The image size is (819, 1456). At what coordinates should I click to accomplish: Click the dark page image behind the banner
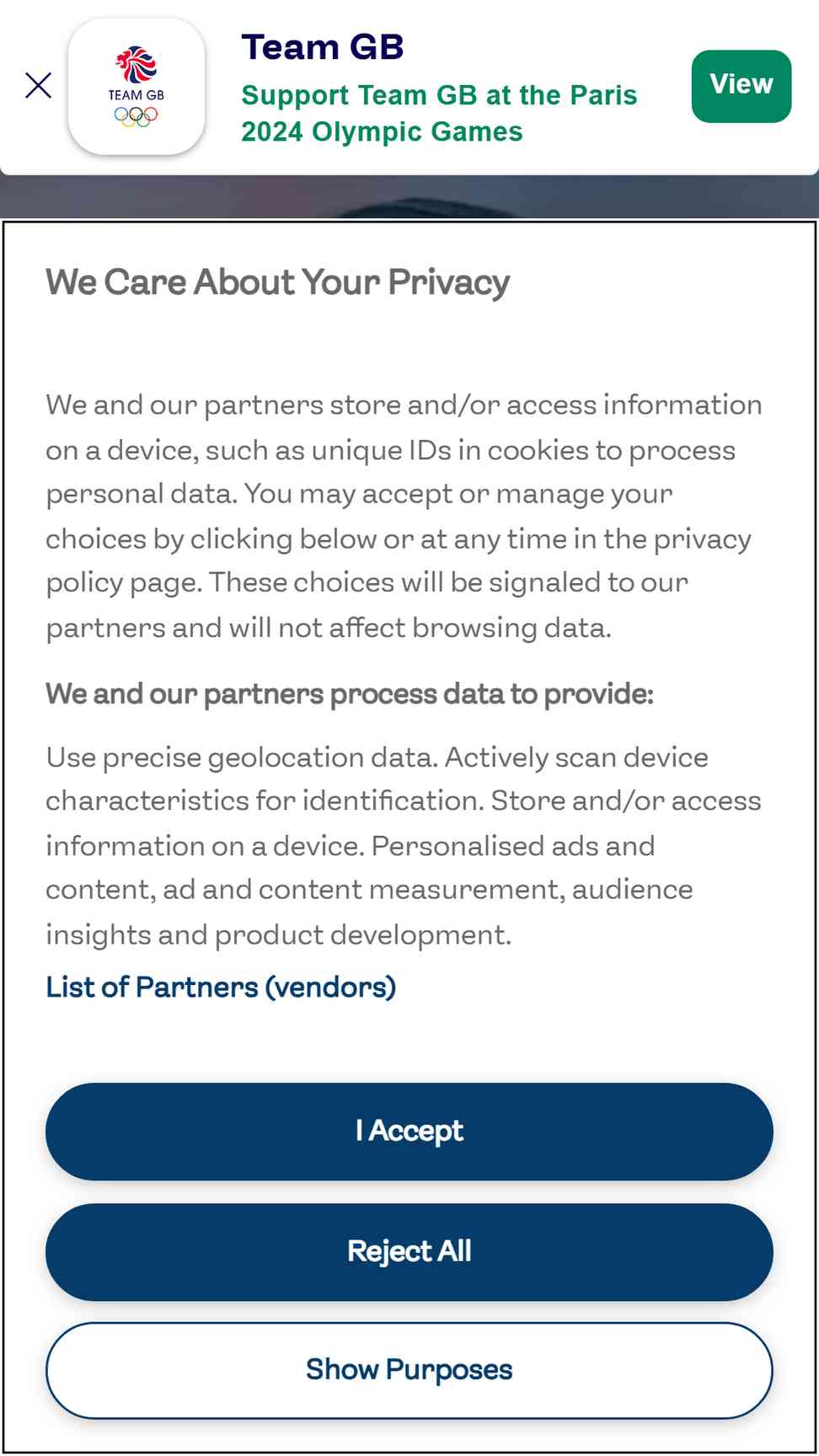point(409,198)
